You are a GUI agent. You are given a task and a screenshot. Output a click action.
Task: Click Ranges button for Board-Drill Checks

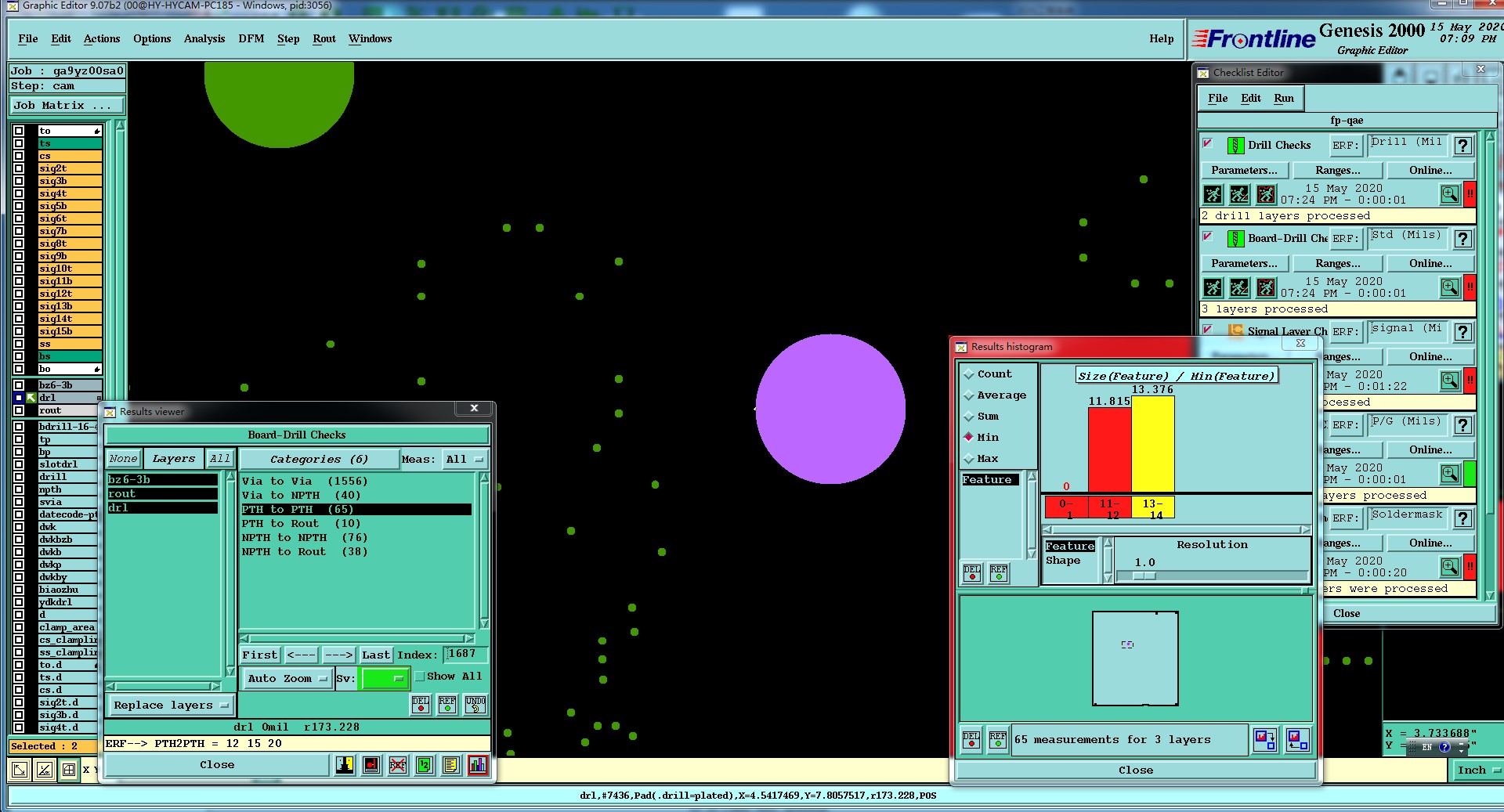pos(1338,263)
